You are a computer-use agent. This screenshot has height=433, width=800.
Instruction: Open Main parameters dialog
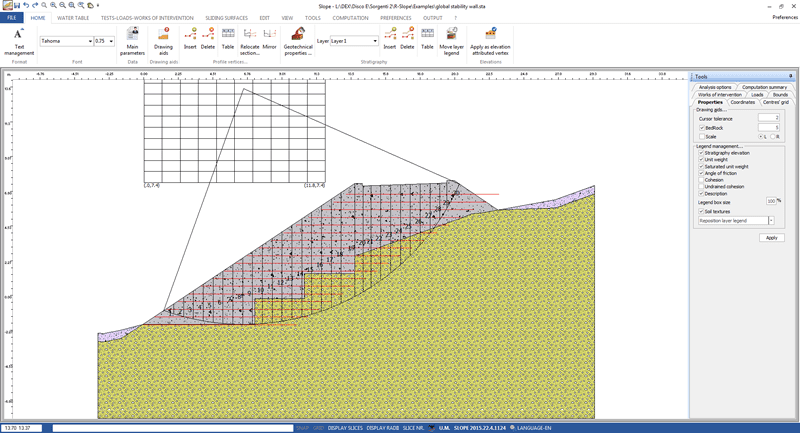[x=132, y=40]
